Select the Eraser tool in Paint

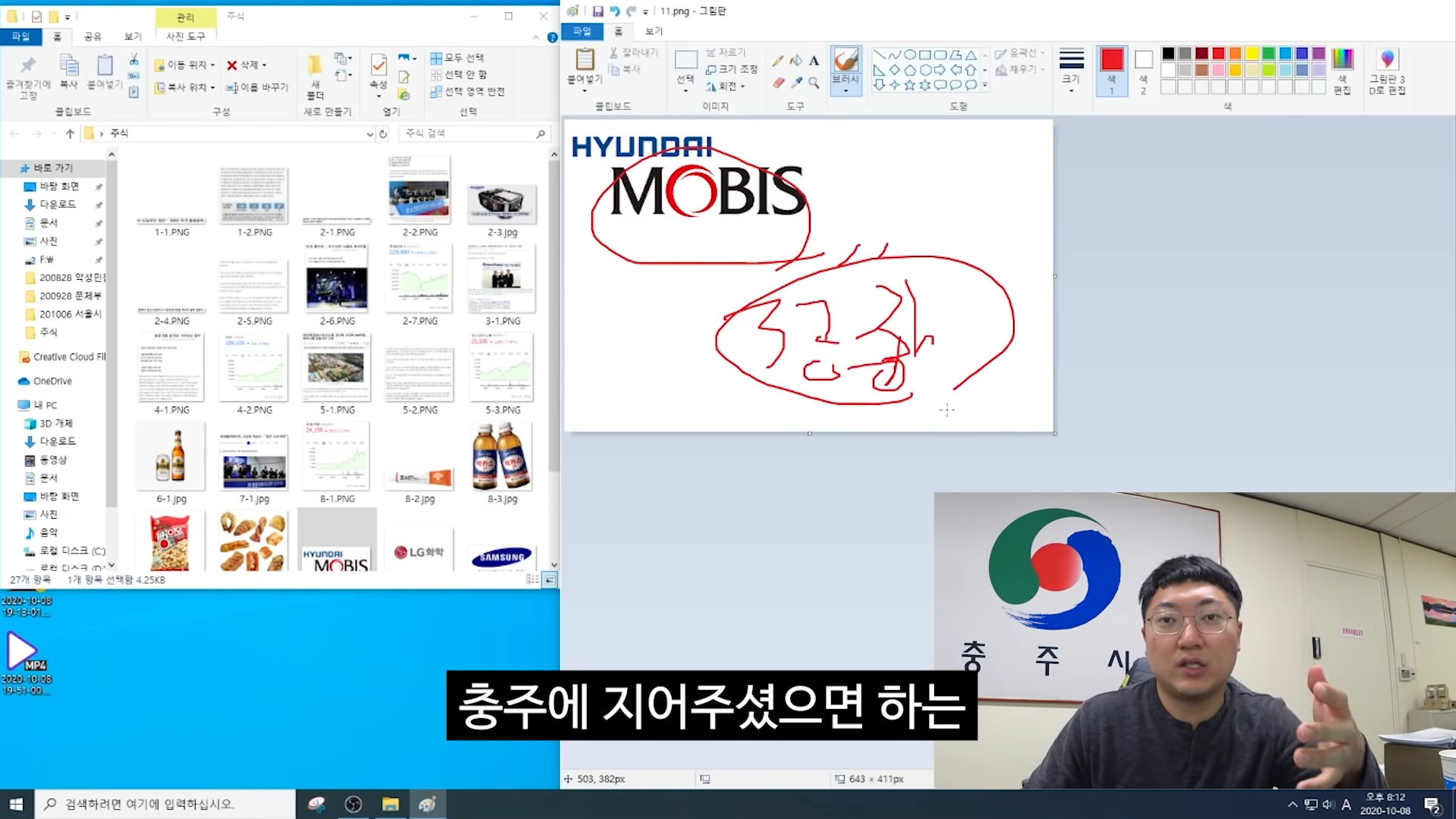[x=778, y=83]
